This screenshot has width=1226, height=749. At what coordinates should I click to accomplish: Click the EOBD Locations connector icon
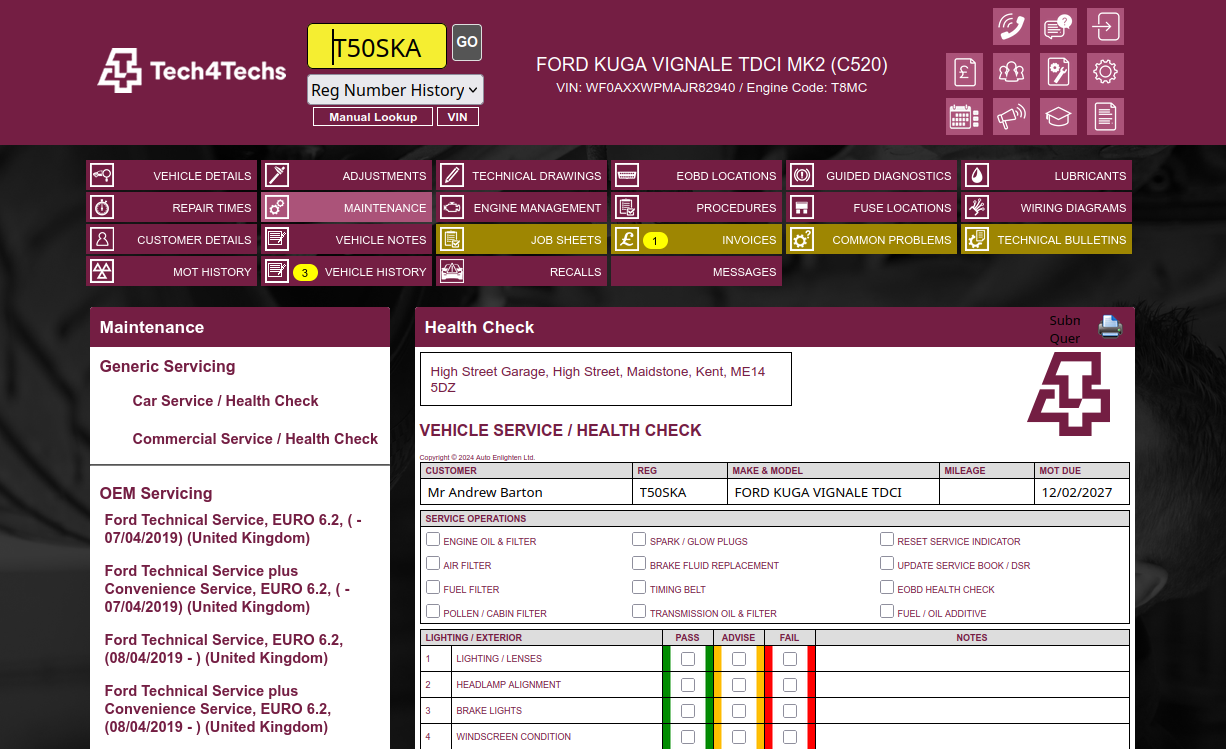pyautogui.click(x=627, y=175)
